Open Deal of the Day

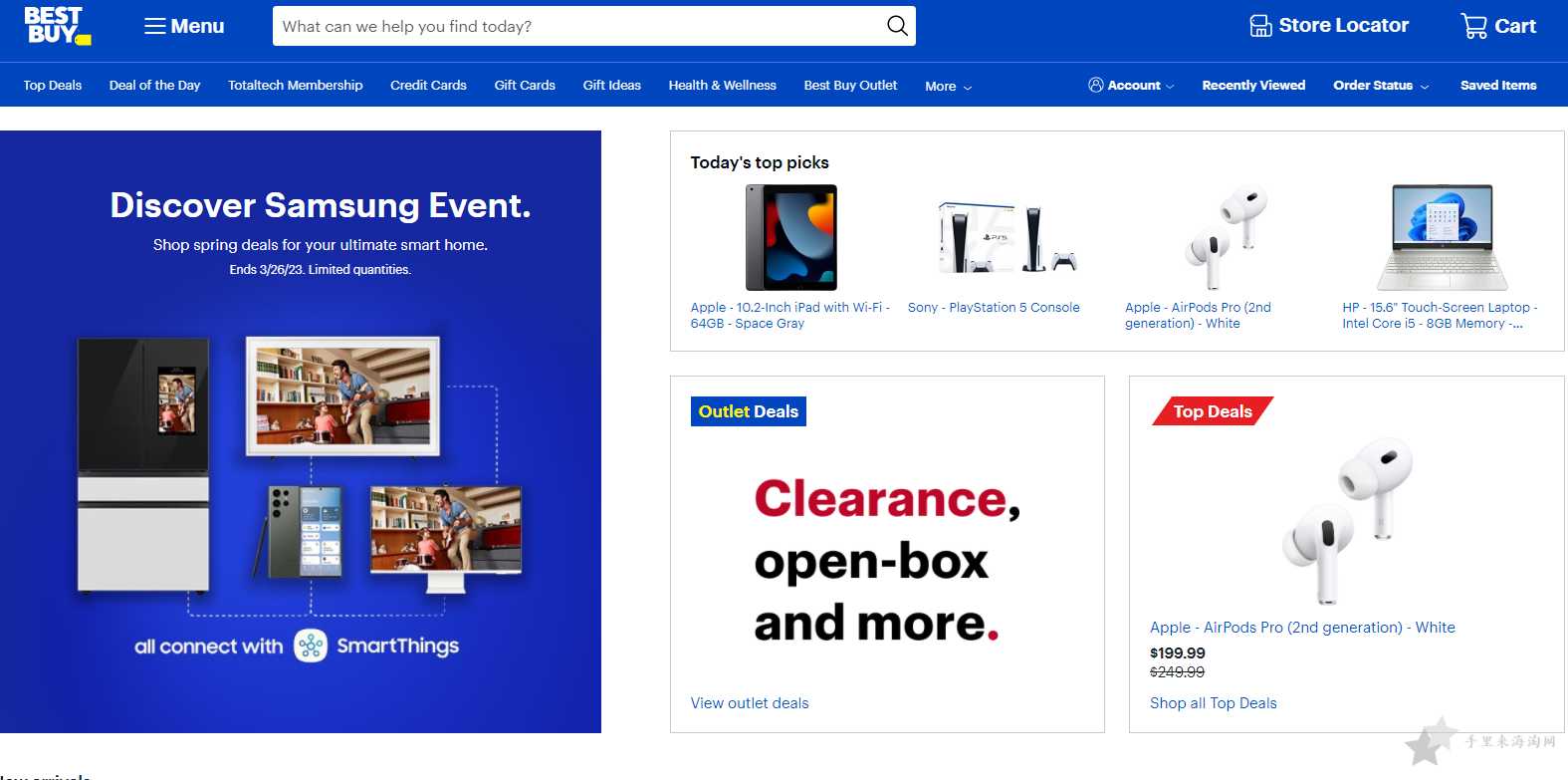[x=154, y=86]
